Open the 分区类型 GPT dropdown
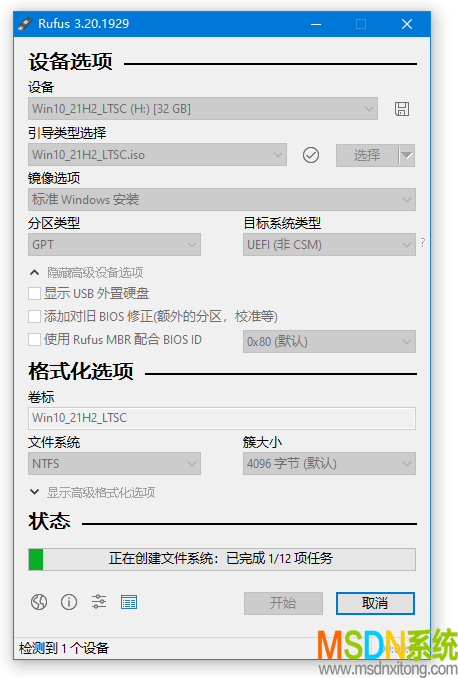 point(114,245)
